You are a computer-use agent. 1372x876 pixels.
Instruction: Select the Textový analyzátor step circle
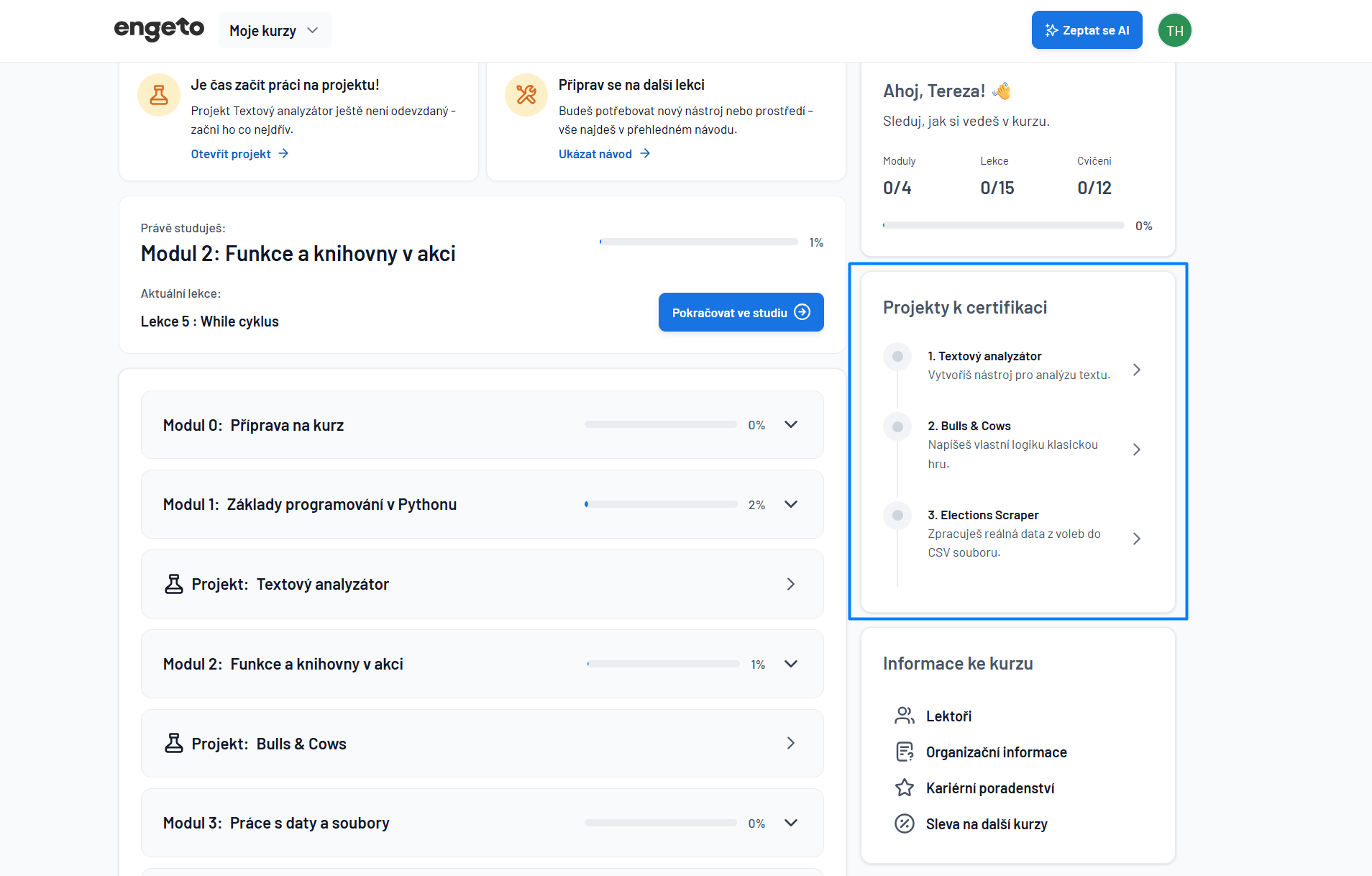897,357
